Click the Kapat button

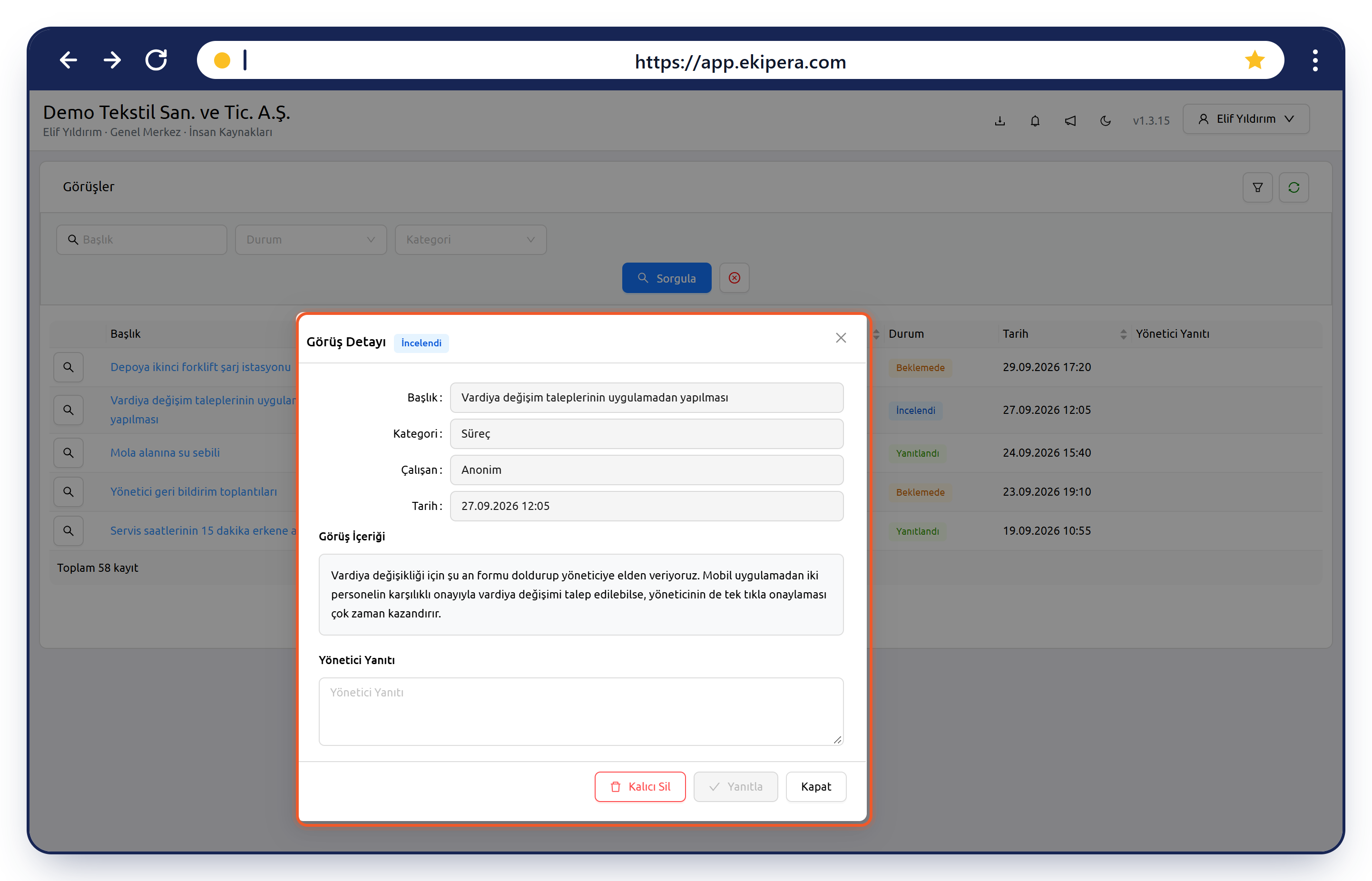tap(815, 786)
